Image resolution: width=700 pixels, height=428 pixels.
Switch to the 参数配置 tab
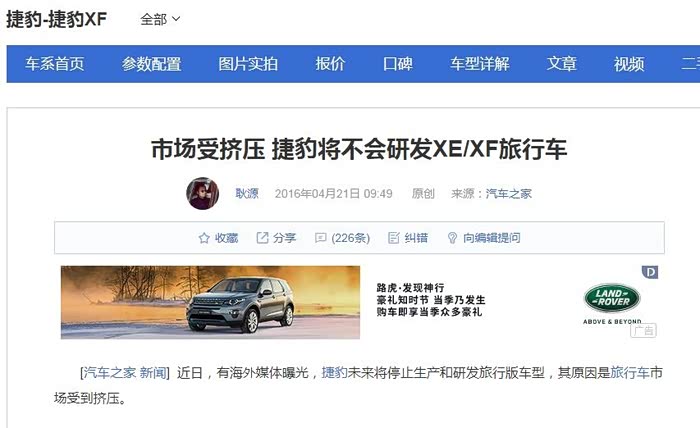tap(151, 64)
